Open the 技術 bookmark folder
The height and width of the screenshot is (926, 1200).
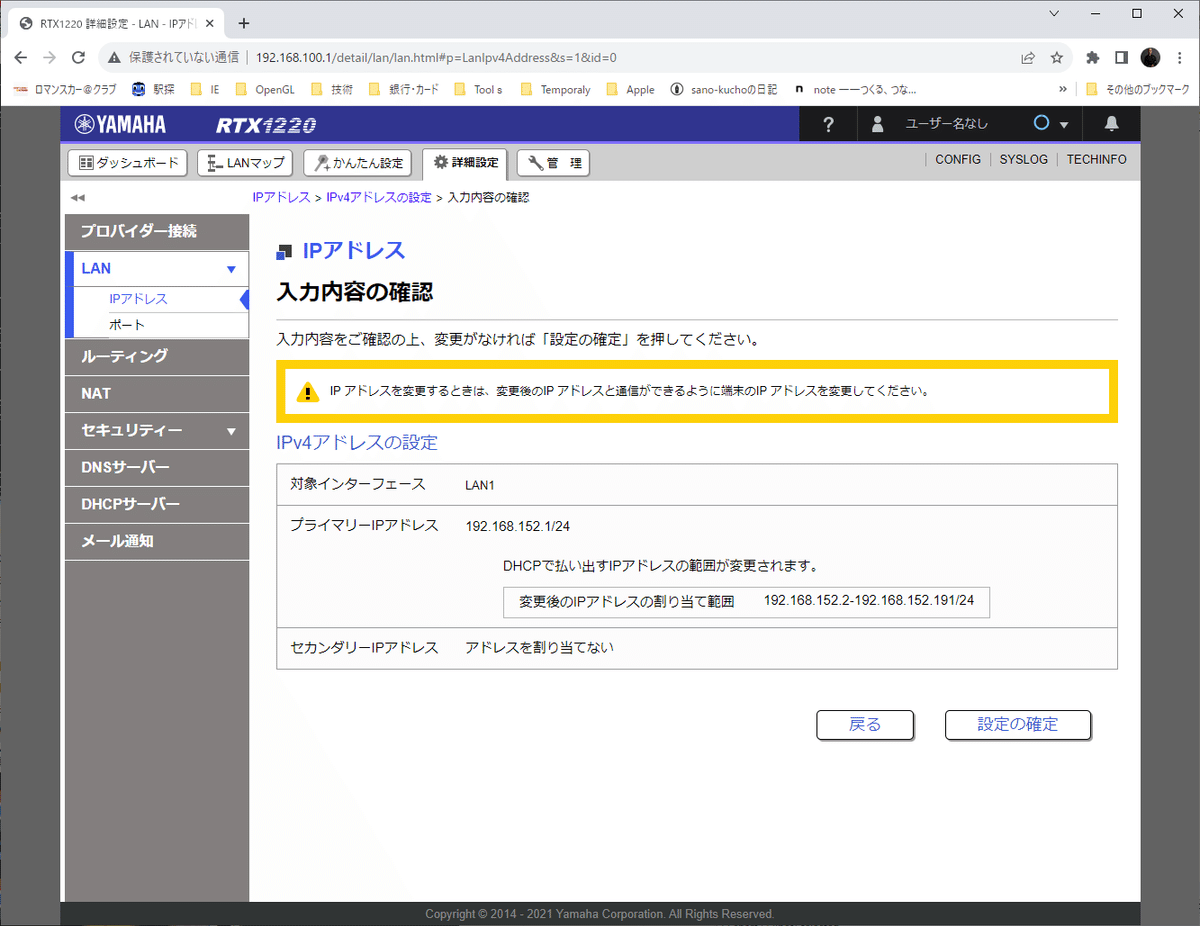pos(331,89)
